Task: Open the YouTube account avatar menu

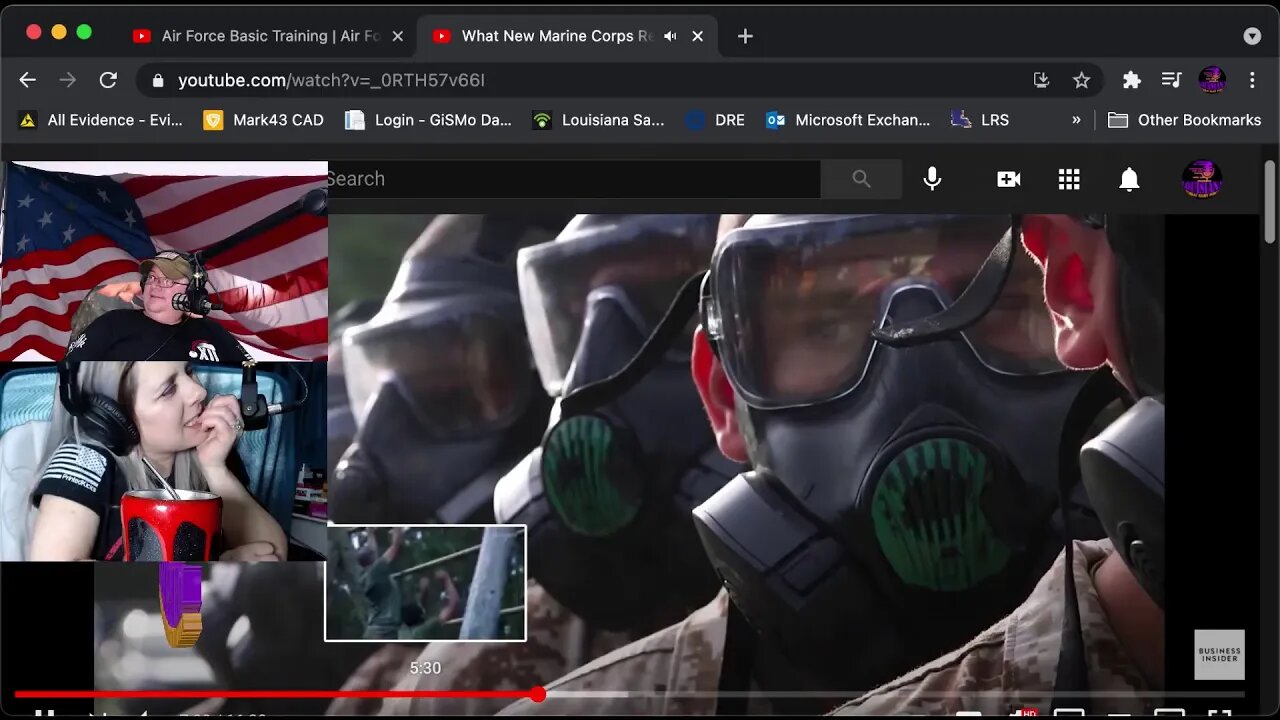Action: [x=1202, y=179]
